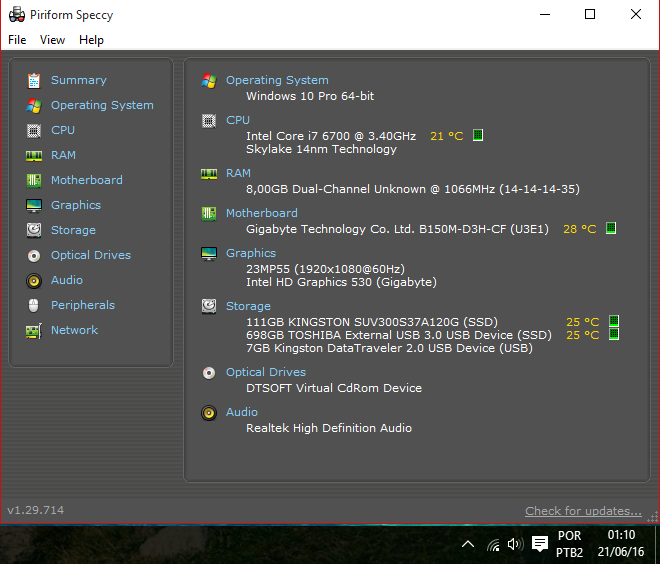Open the Help menu
Screen dimensions: 660x564
pyautogui.click(x=91, y=40)
